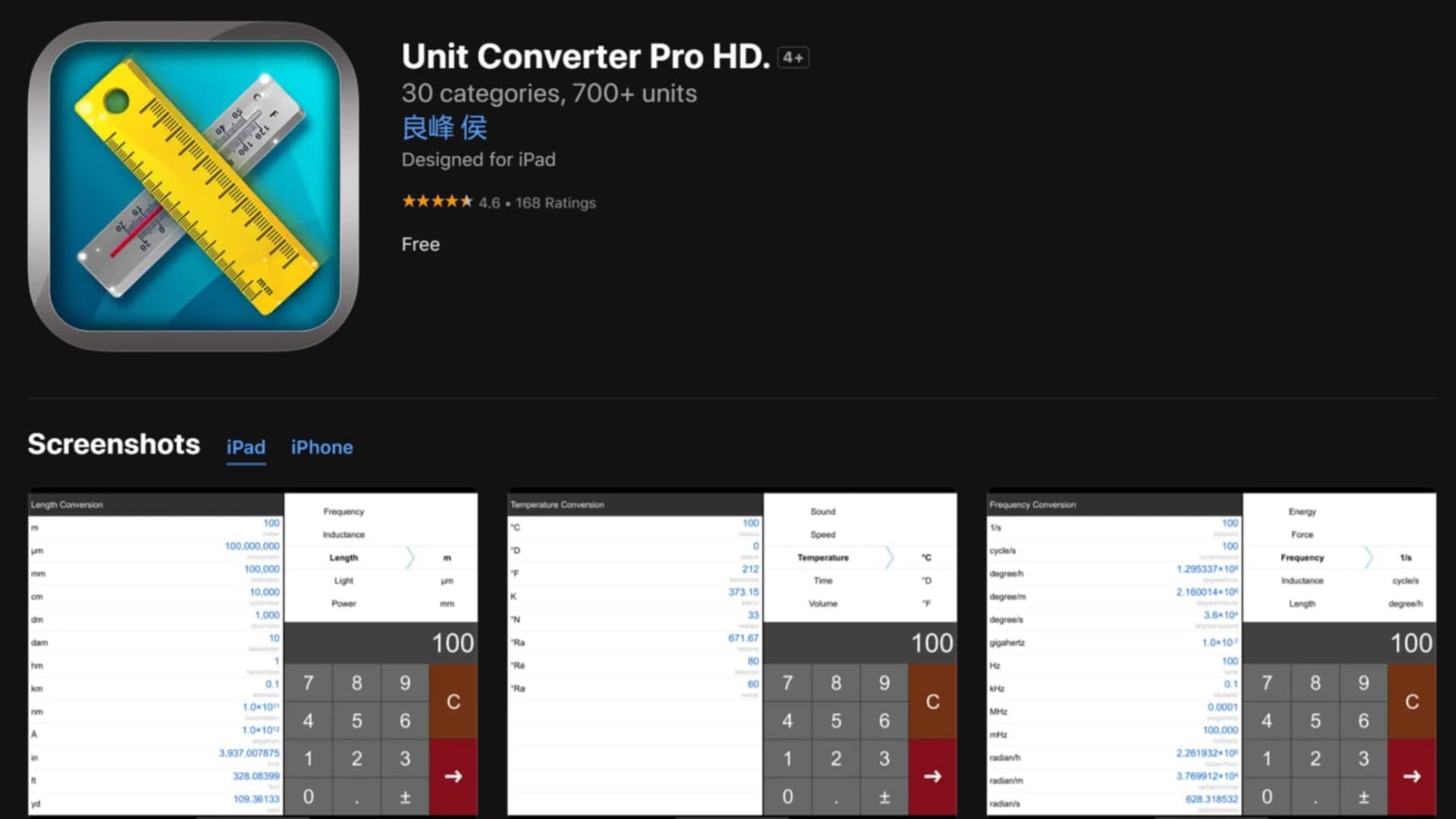
Task: Click the 7 key in Length screenshot
Action: [x=308, y=683]
